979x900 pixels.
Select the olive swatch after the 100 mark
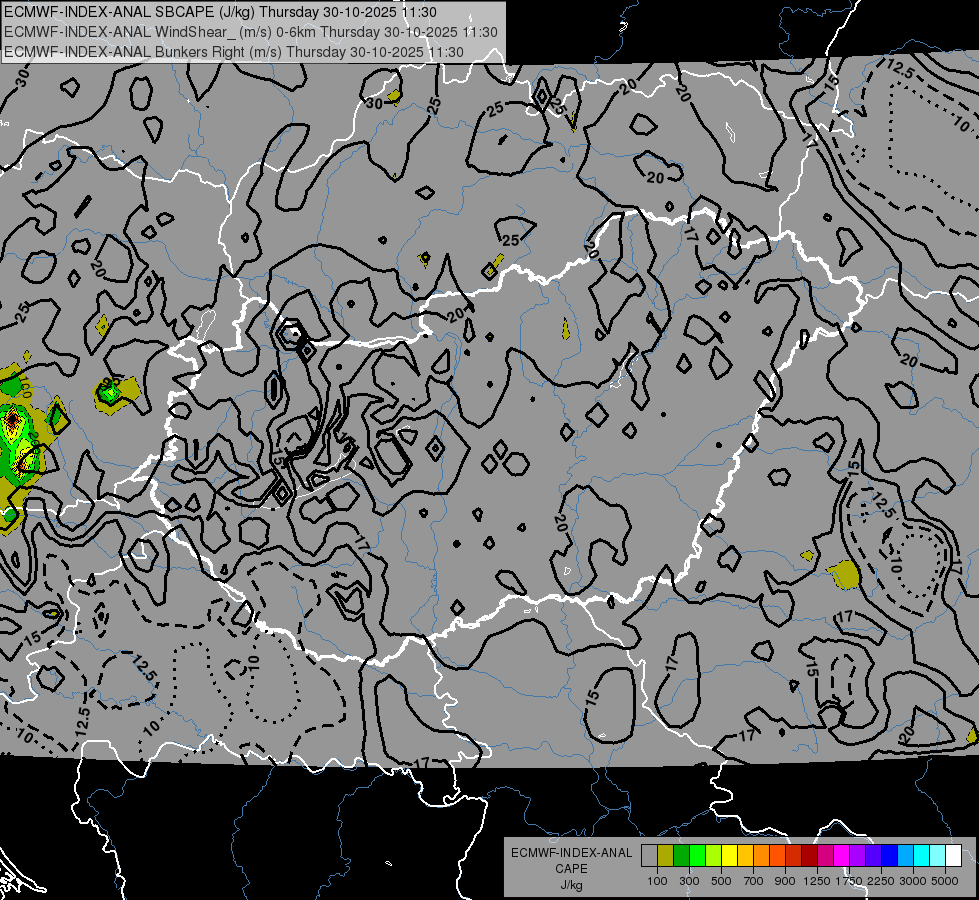point(666,856)
